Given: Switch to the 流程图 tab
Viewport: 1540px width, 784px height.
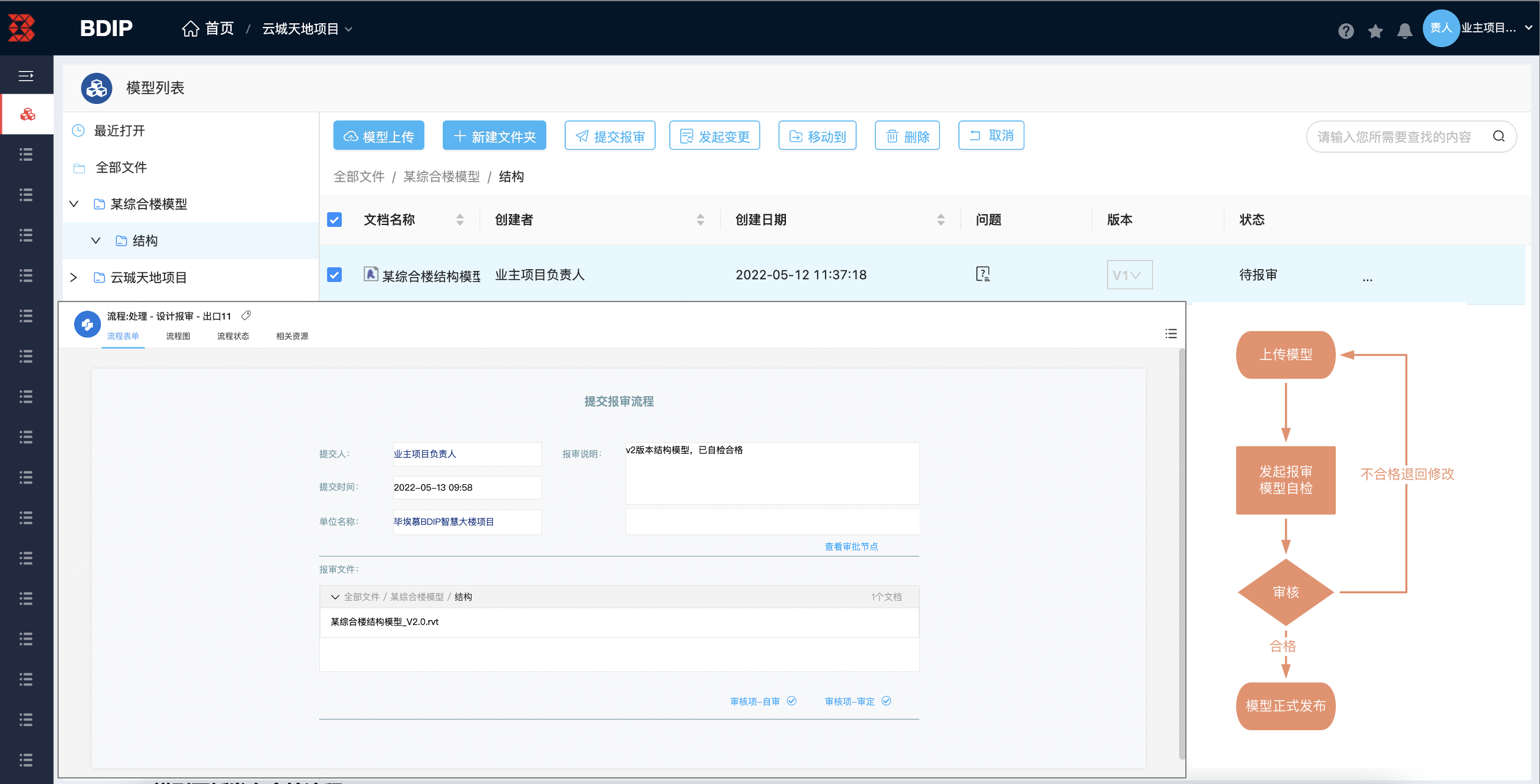Looking at the screenshot, I should [178, 336].
